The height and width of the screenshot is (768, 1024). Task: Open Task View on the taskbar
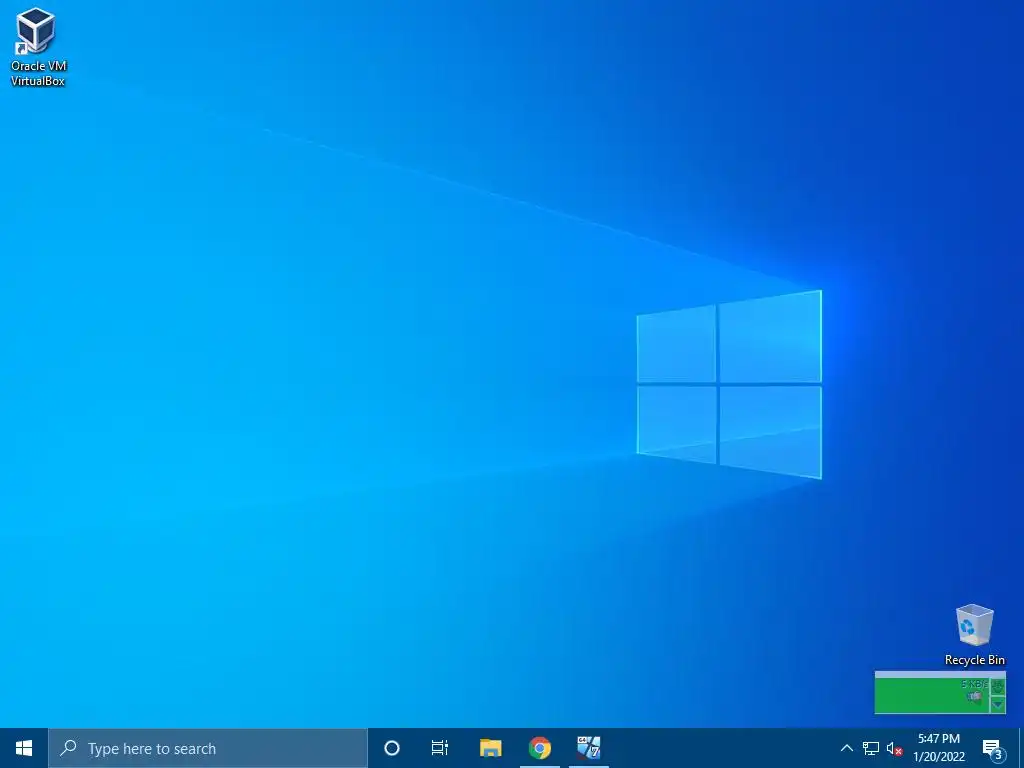click(x=440, y=748)
